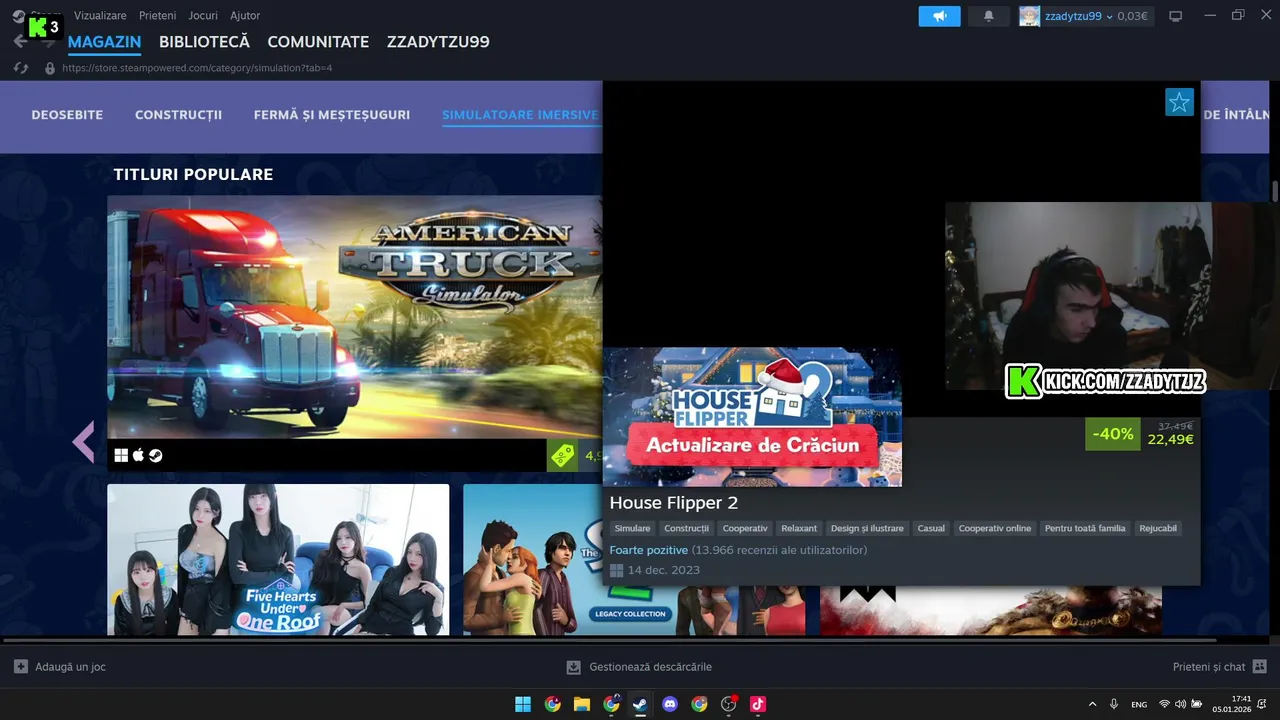Reload the store page
Viewport: 1280px width, 720px height.
(x=21, y=68)
